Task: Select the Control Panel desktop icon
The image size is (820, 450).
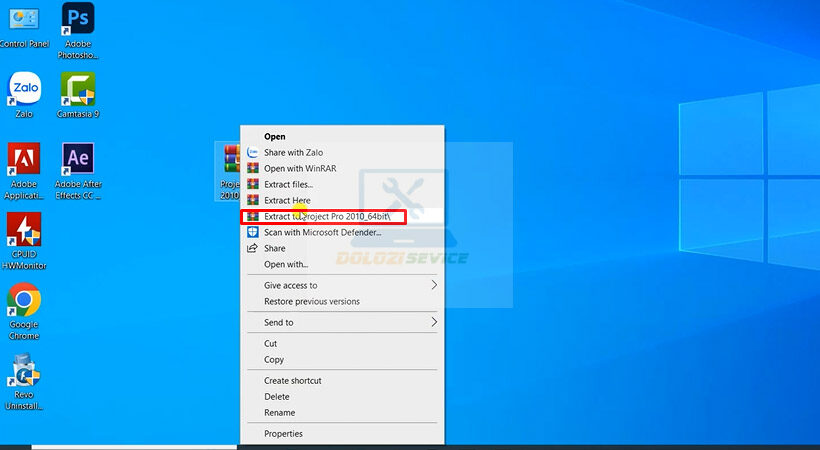Action: 24,20
